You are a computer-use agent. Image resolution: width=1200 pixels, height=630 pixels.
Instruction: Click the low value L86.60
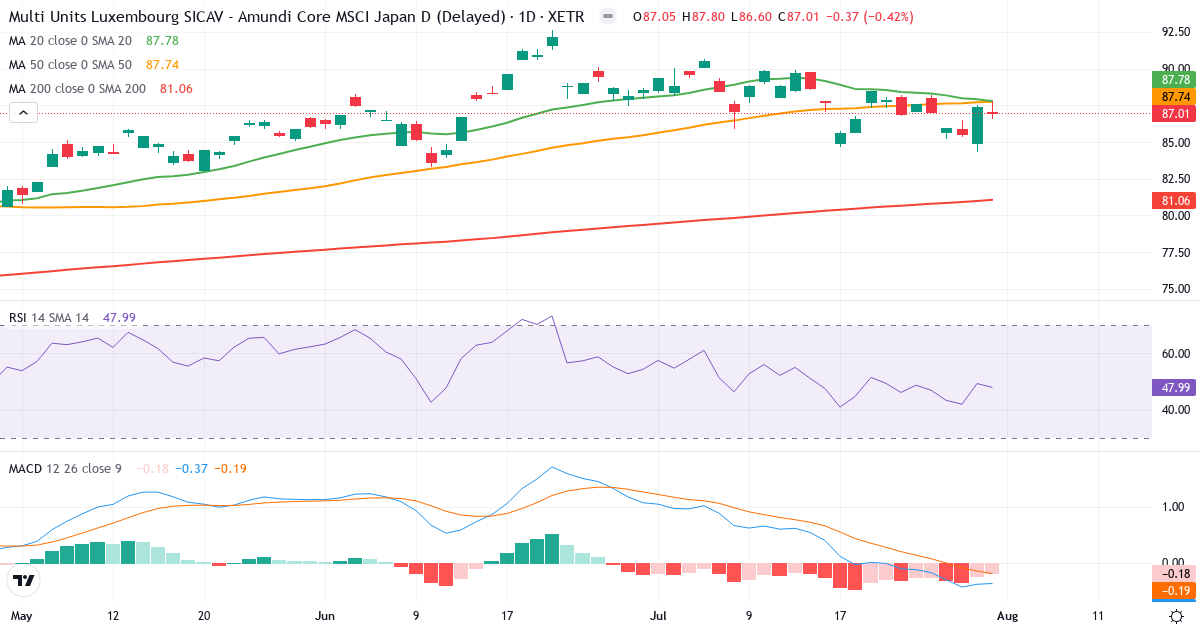tap(752, 18)
